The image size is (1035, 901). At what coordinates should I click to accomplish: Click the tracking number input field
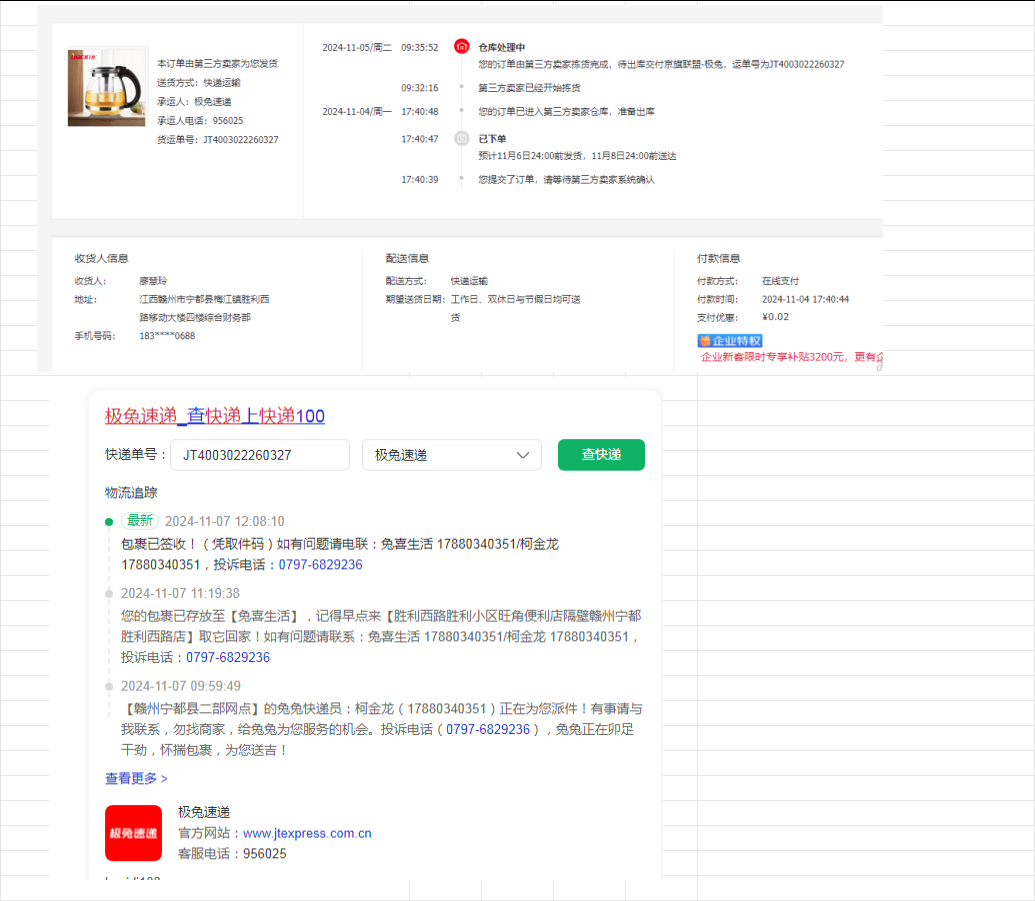pos(259,455)
